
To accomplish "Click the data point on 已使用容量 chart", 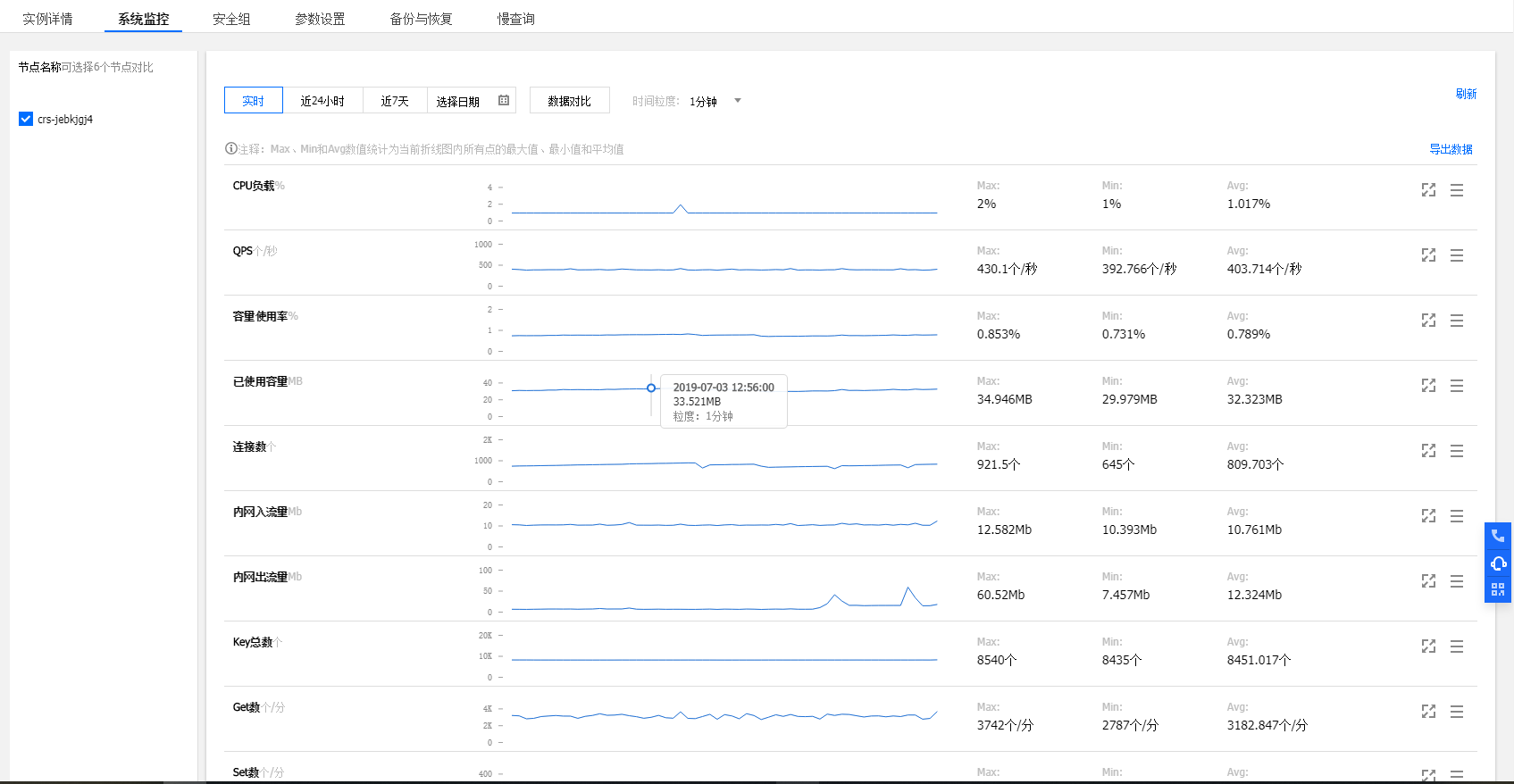I will pyautogui.click(x=651, y=388).
